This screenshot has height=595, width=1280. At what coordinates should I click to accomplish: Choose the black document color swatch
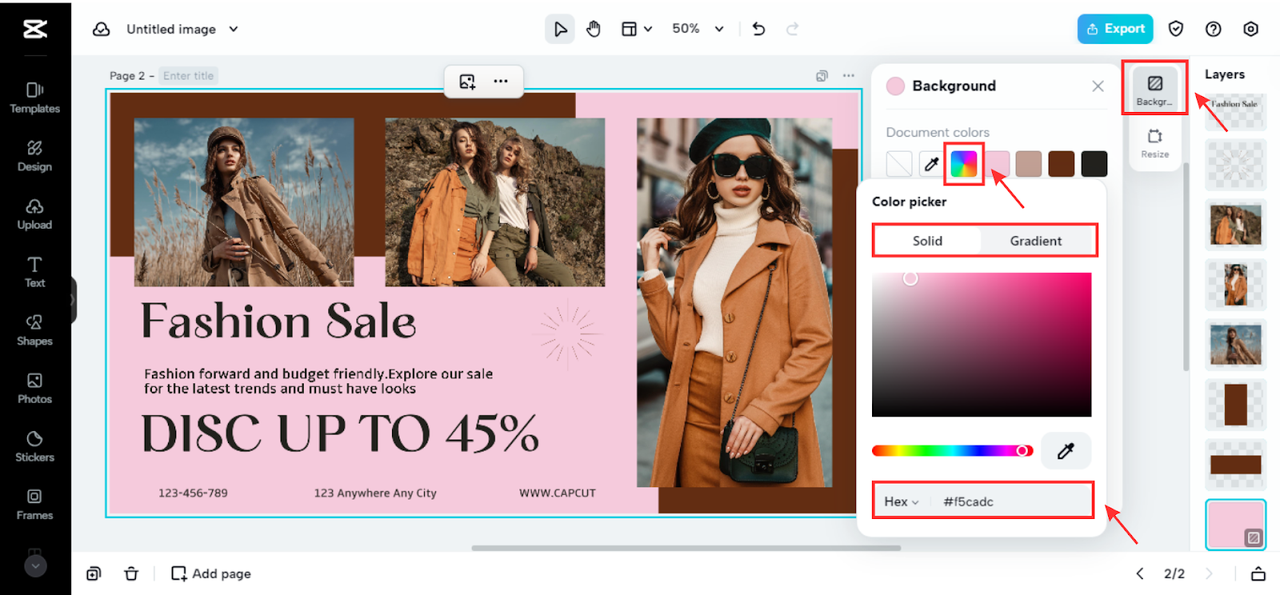pos(1094,164)
